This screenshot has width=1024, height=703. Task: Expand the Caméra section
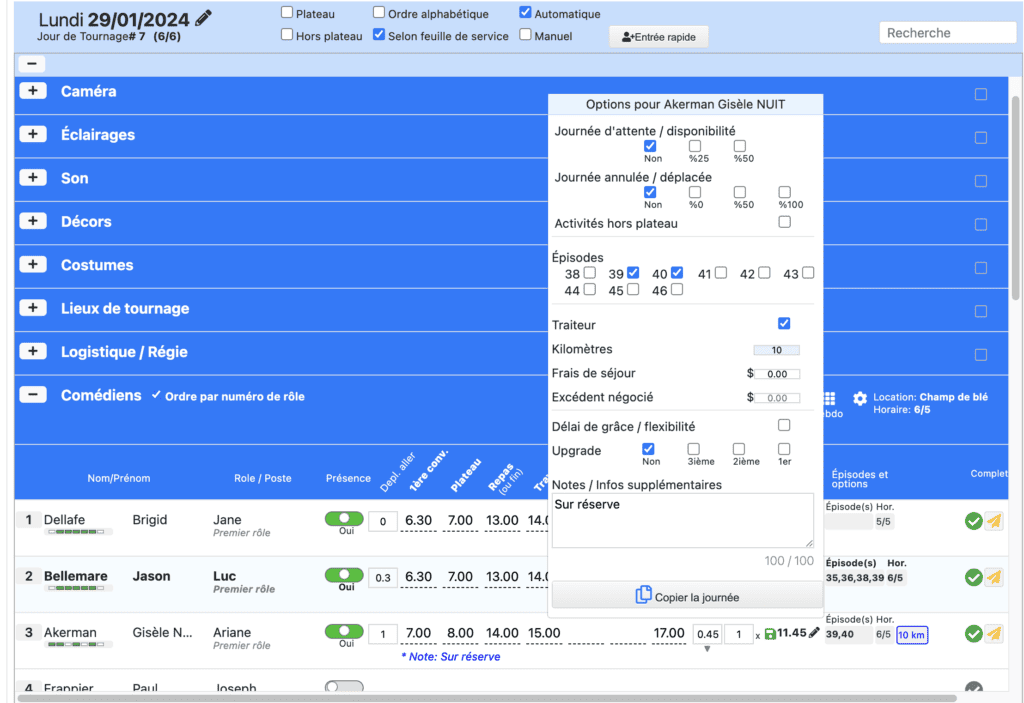[33, 91]
